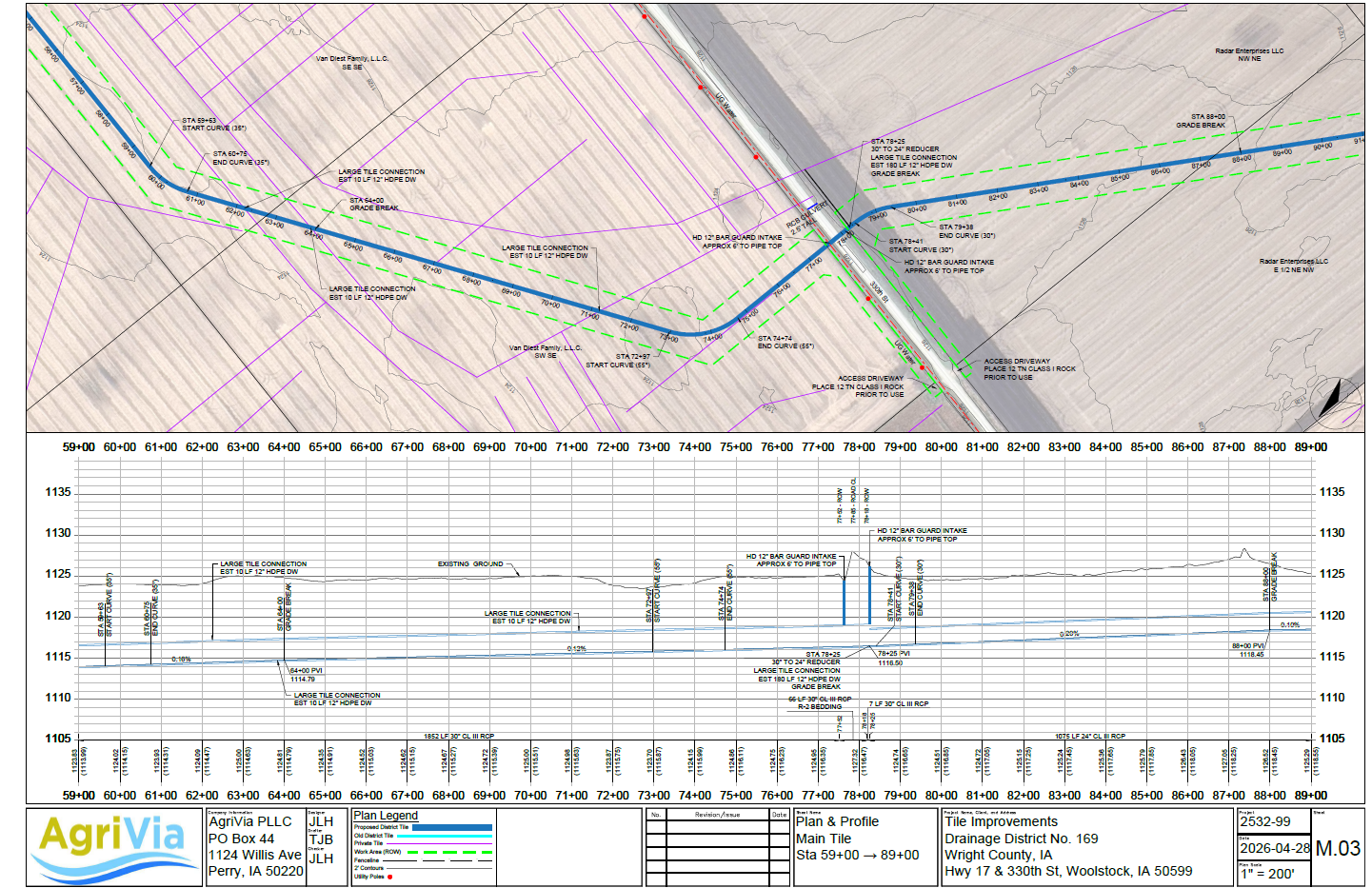Select the PO Box 44 address line
The height and width of the screenshot is (888, 1372).
pyautogui.click(x=241, y=839)
